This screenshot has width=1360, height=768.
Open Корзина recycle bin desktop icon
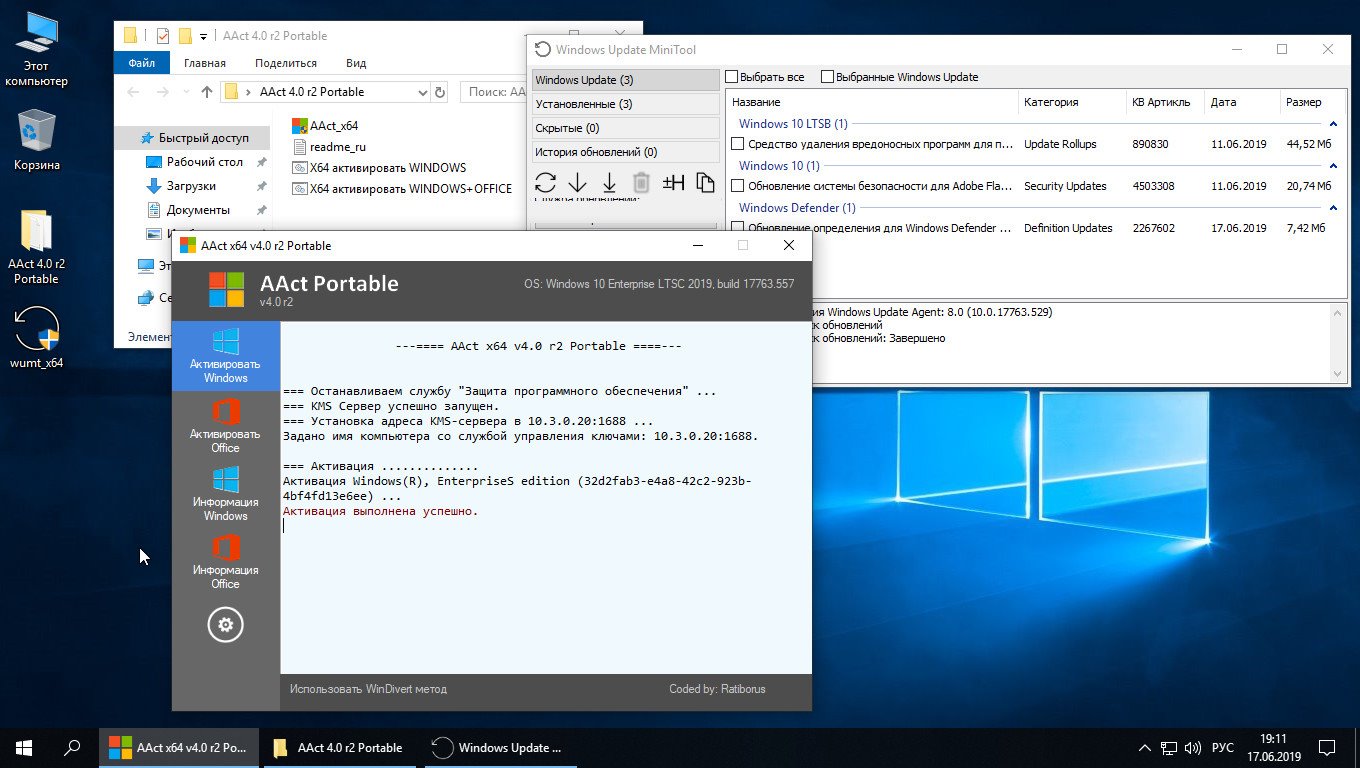[x=36, y=140]
